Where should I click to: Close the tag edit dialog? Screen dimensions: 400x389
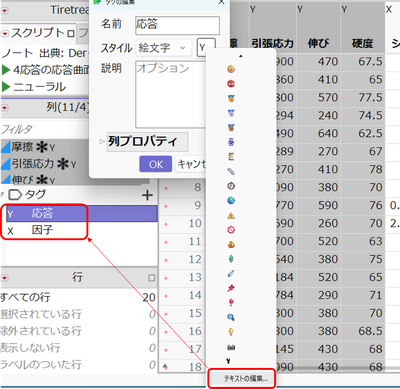coord(221,2)
